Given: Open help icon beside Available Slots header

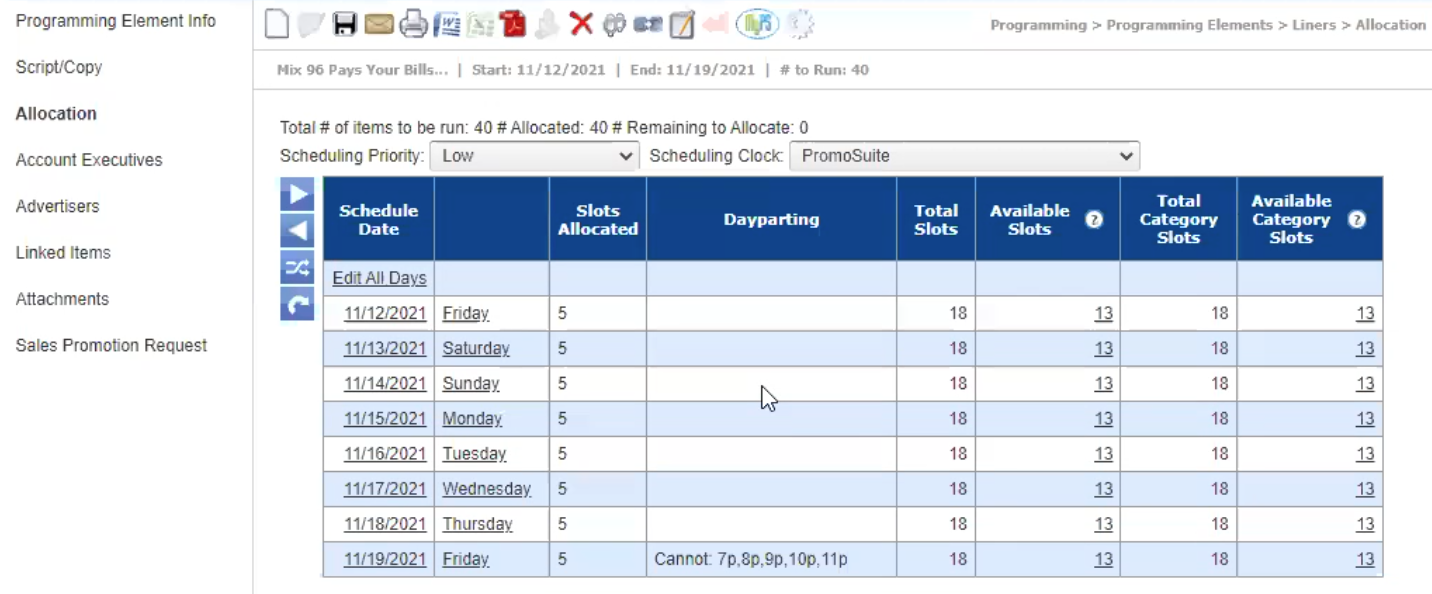Looking at the screenshot, I should pyautogui.click(x=1094, y=220).
